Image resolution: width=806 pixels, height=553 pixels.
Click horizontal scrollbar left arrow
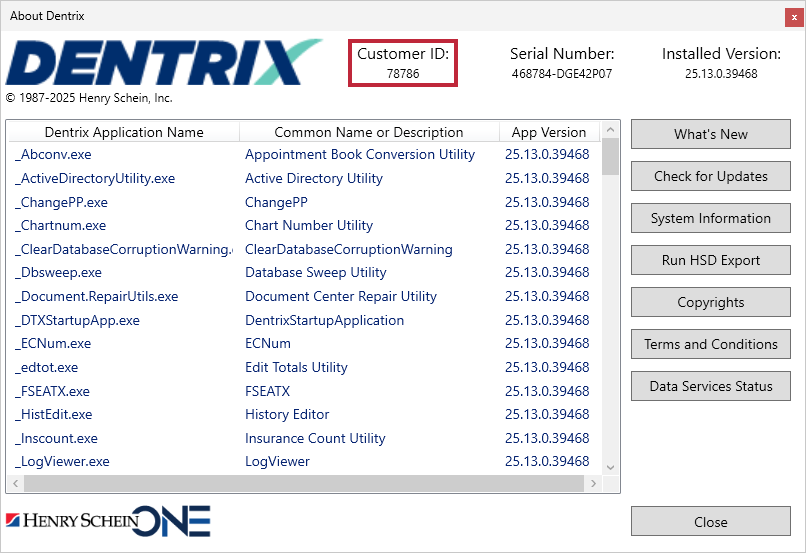(15, 483)
